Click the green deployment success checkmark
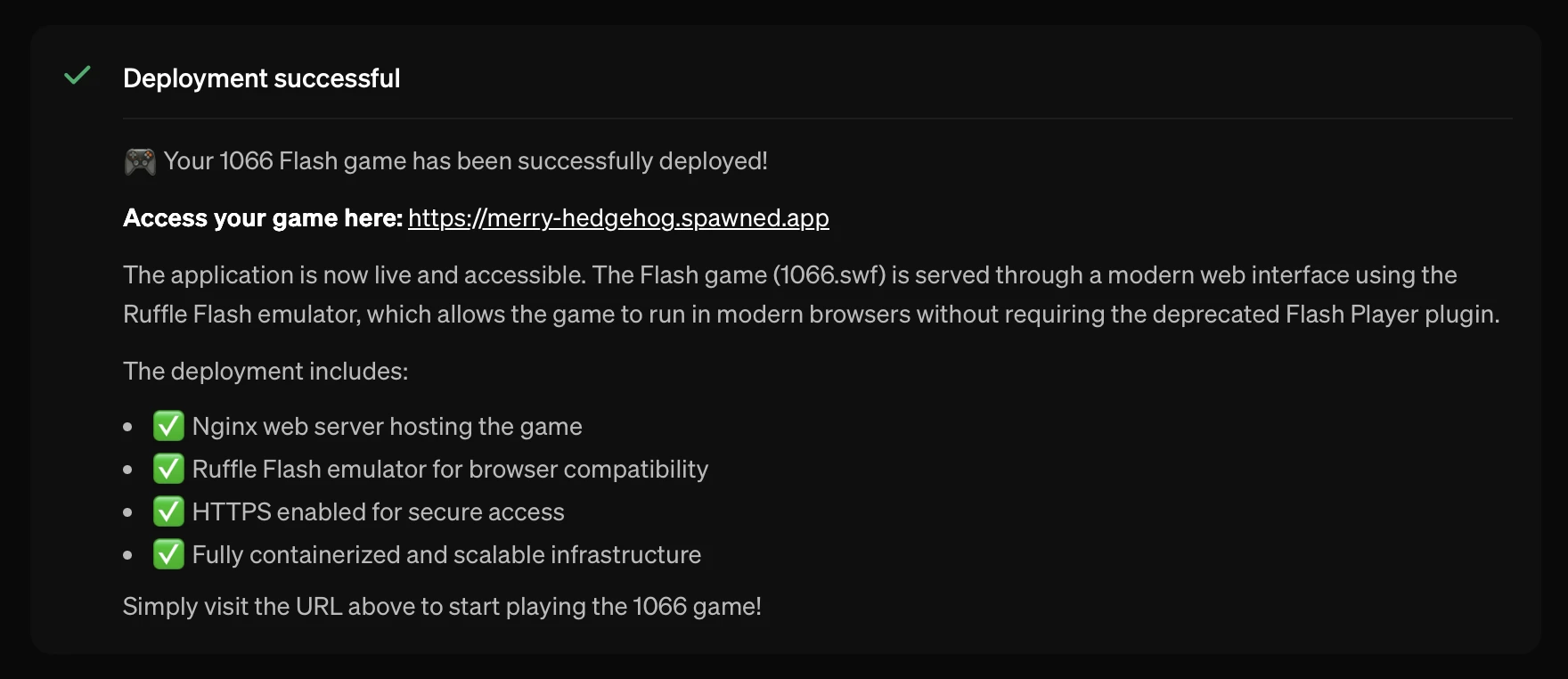This screenshot has height=679, width=1568. click(78, 76)
